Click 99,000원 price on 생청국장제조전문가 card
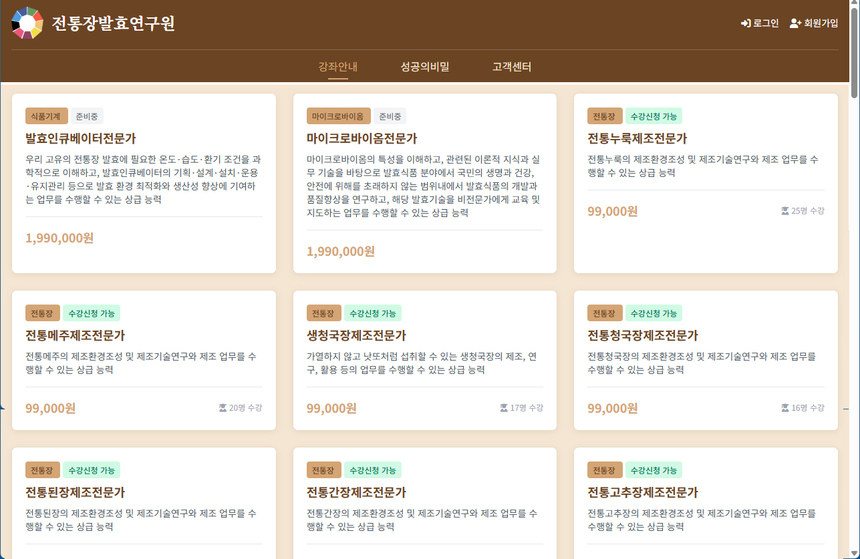Image resolution: width=860 pixels, height=559 pixels. click(331, 408)
